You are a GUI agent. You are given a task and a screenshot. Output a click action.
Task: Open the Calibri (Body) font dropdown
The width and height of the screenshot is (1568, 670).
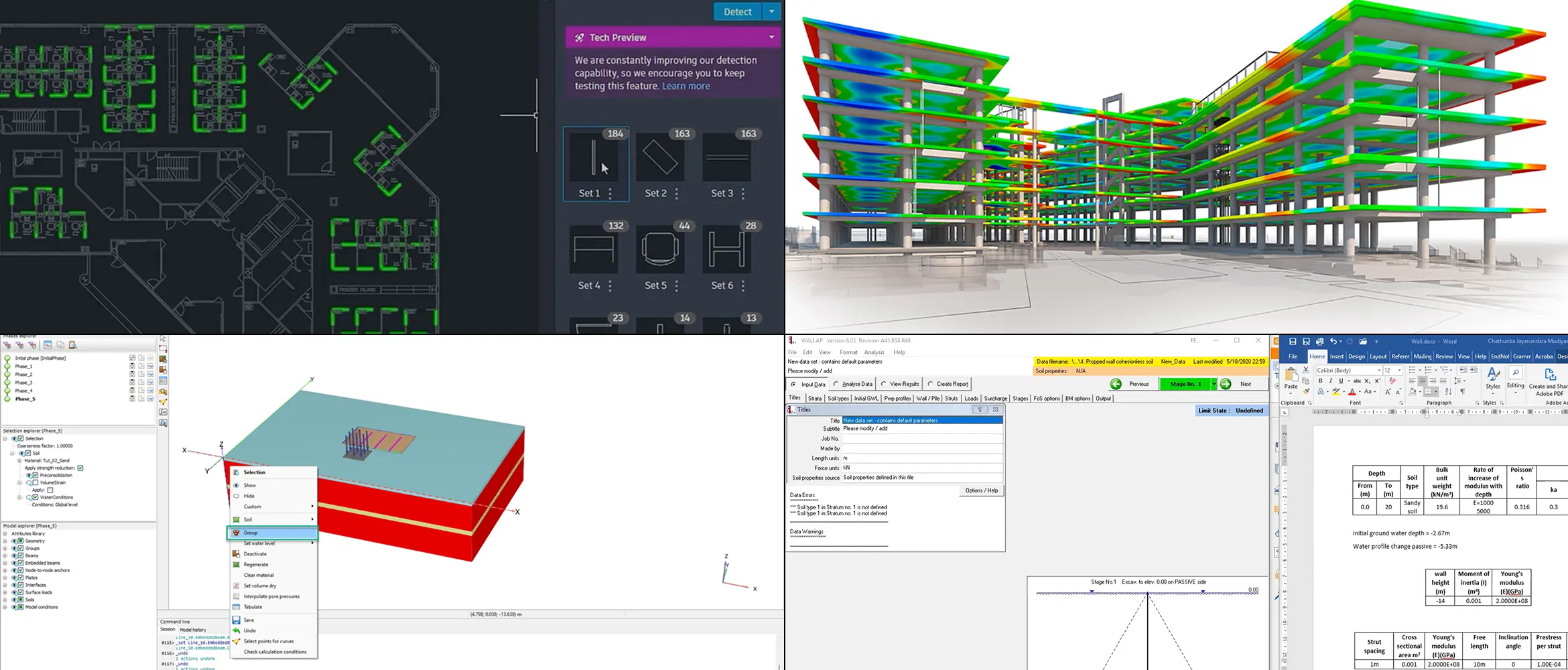click(1379, 370)
